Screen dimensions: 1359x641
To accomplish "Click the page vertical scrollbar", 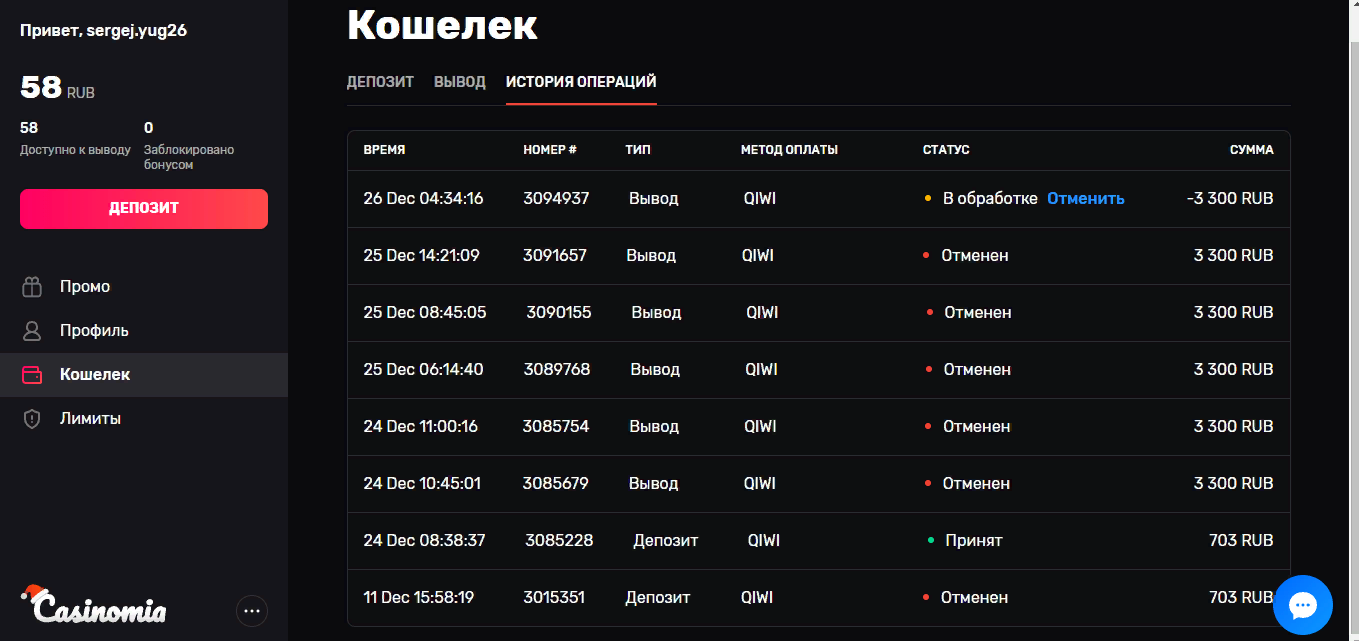I will [1352, 300].
